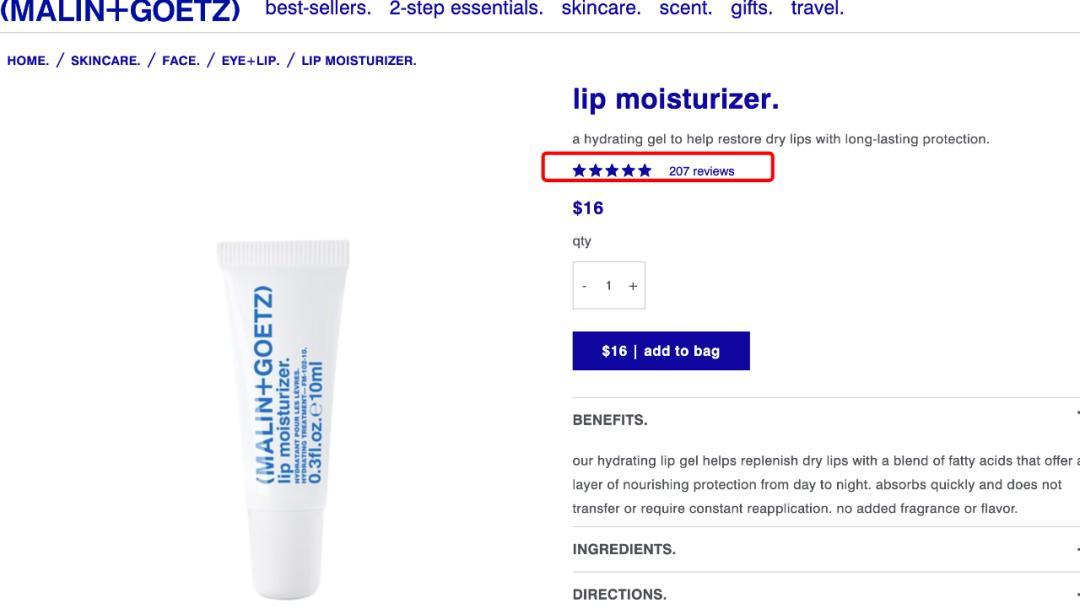
Task: Open the best-sellers menu
Action: pyautogui.click(x=318, y=8)
